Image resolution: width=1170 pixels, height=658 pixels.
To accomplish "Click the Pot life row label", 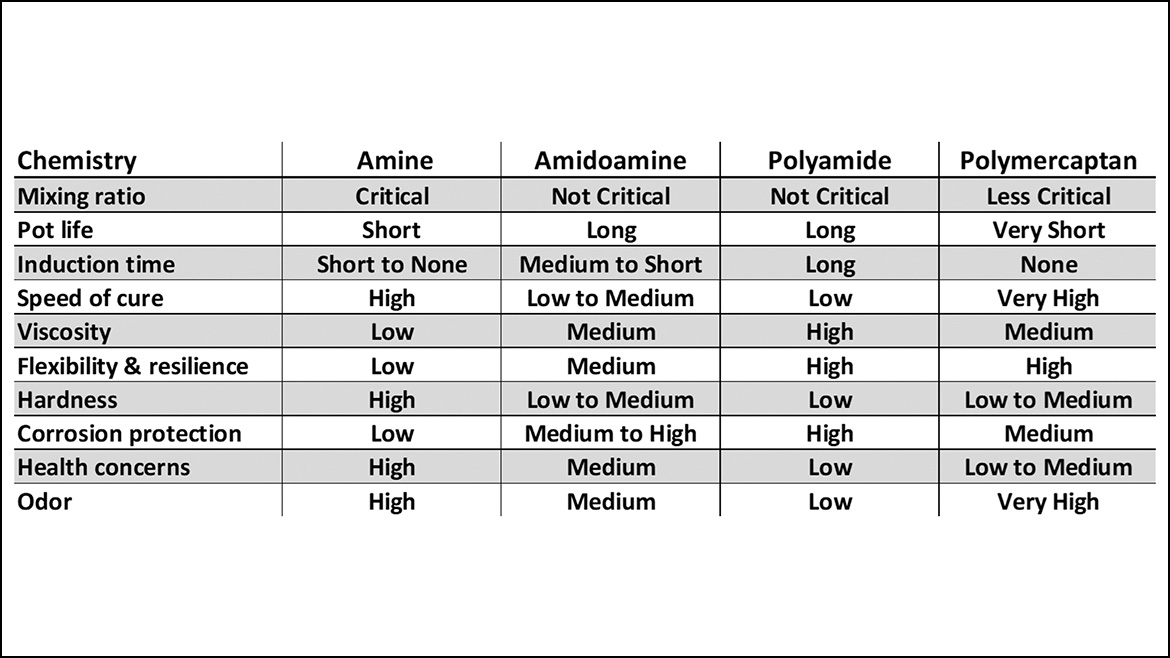I will click(x=55, y=230).
